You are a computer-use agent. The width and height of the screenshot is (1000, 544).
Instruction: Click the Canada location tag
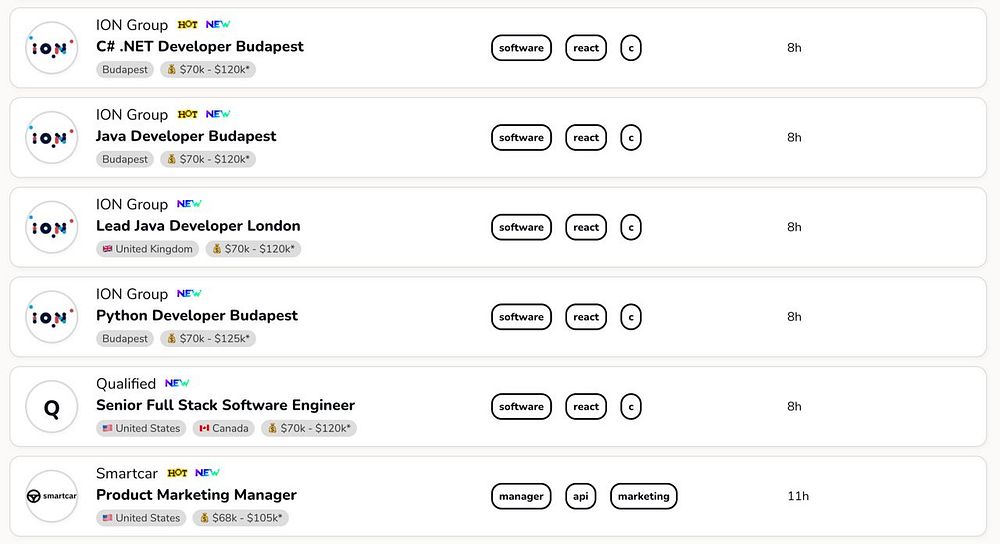click(223, 428)
